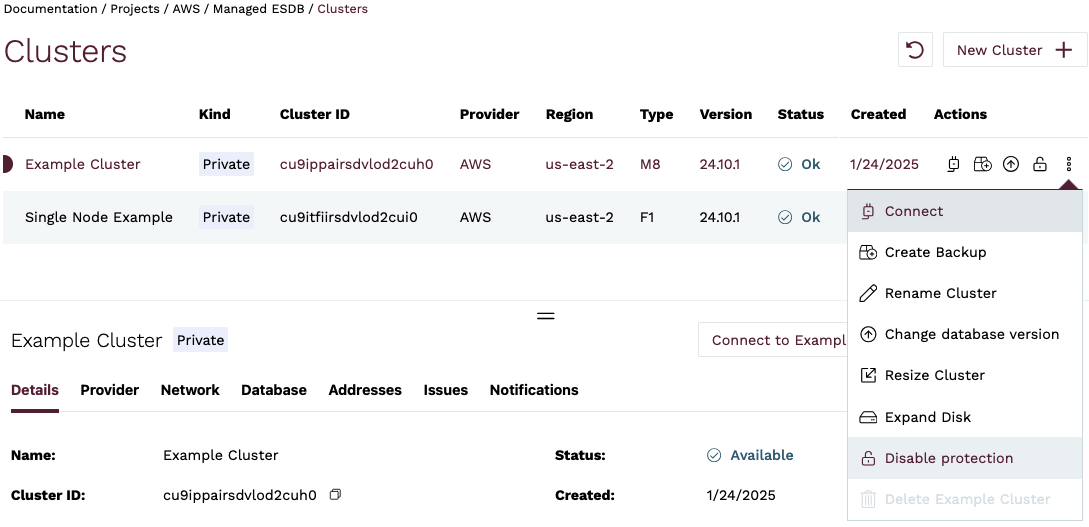Choose Change database version menu entry
Viewport: 1089px width, 527px height.
[971, 334]
